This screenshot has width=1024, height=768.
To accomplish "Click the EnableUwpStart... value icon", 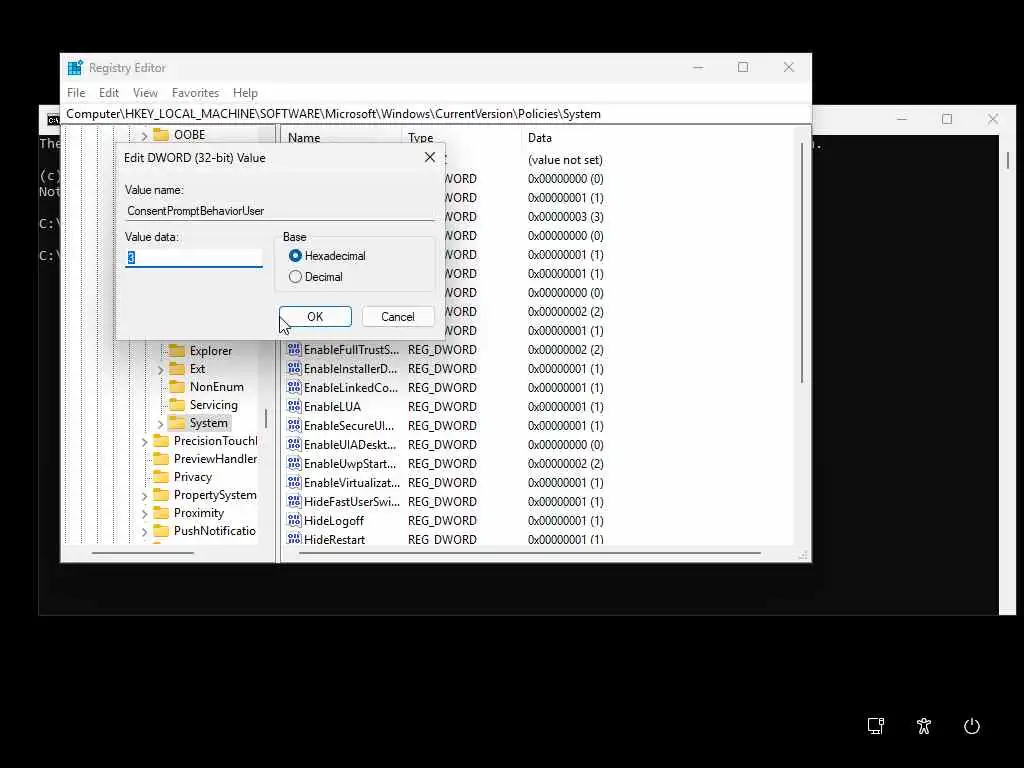I will (x=294, y=464).
